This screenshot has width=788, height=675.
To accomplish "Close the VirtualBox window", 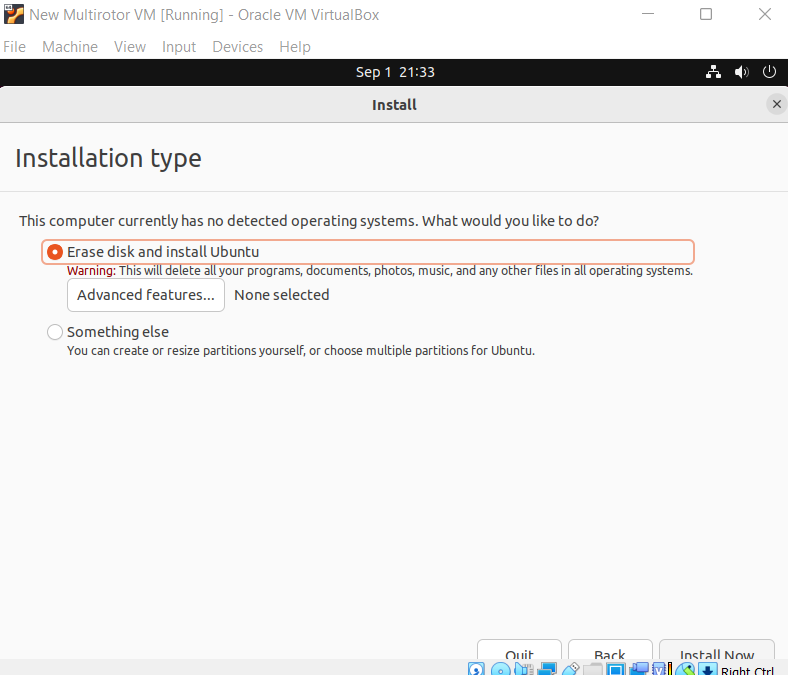I will click(765, 14).
